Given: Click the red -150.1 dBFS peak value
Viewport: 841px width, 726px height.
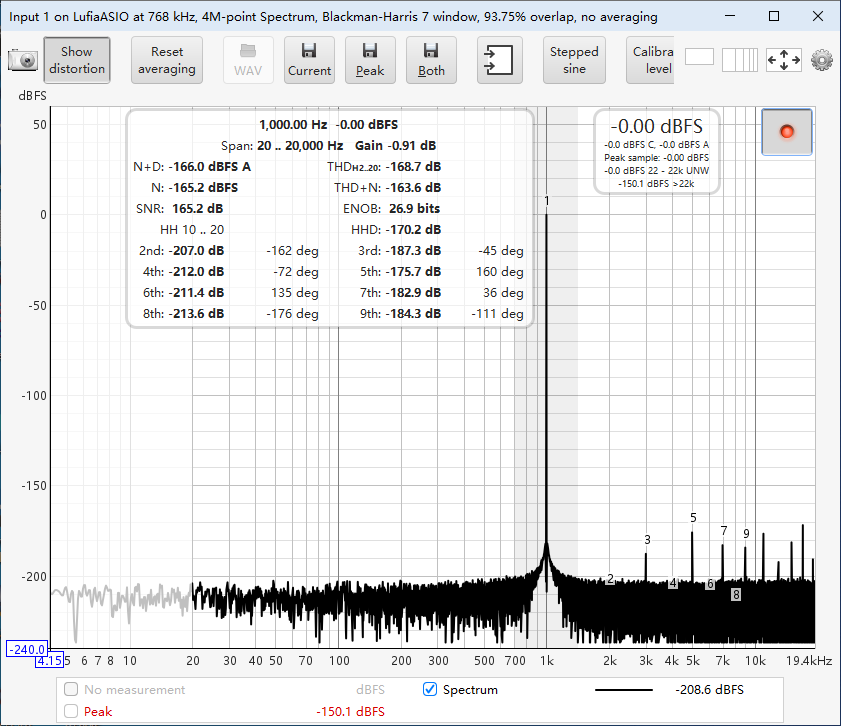Looking at the screenshot, I should coord(350,712).
